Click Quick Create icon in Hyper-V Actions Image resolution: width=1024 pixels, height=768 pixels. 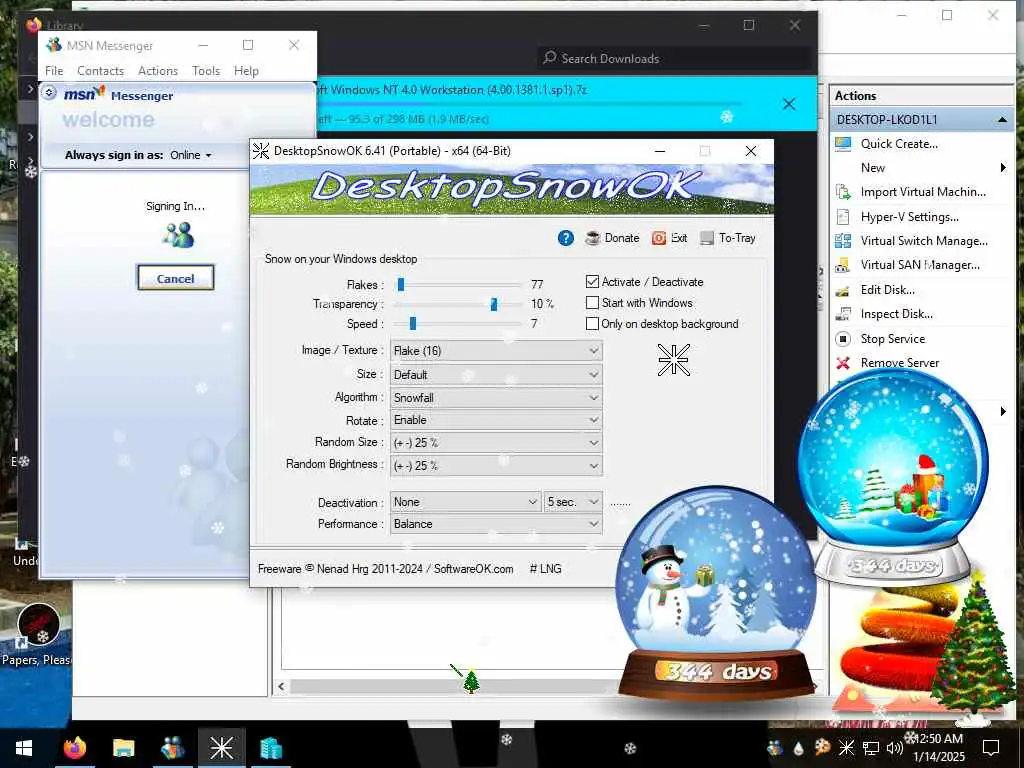tap(843, 144)
